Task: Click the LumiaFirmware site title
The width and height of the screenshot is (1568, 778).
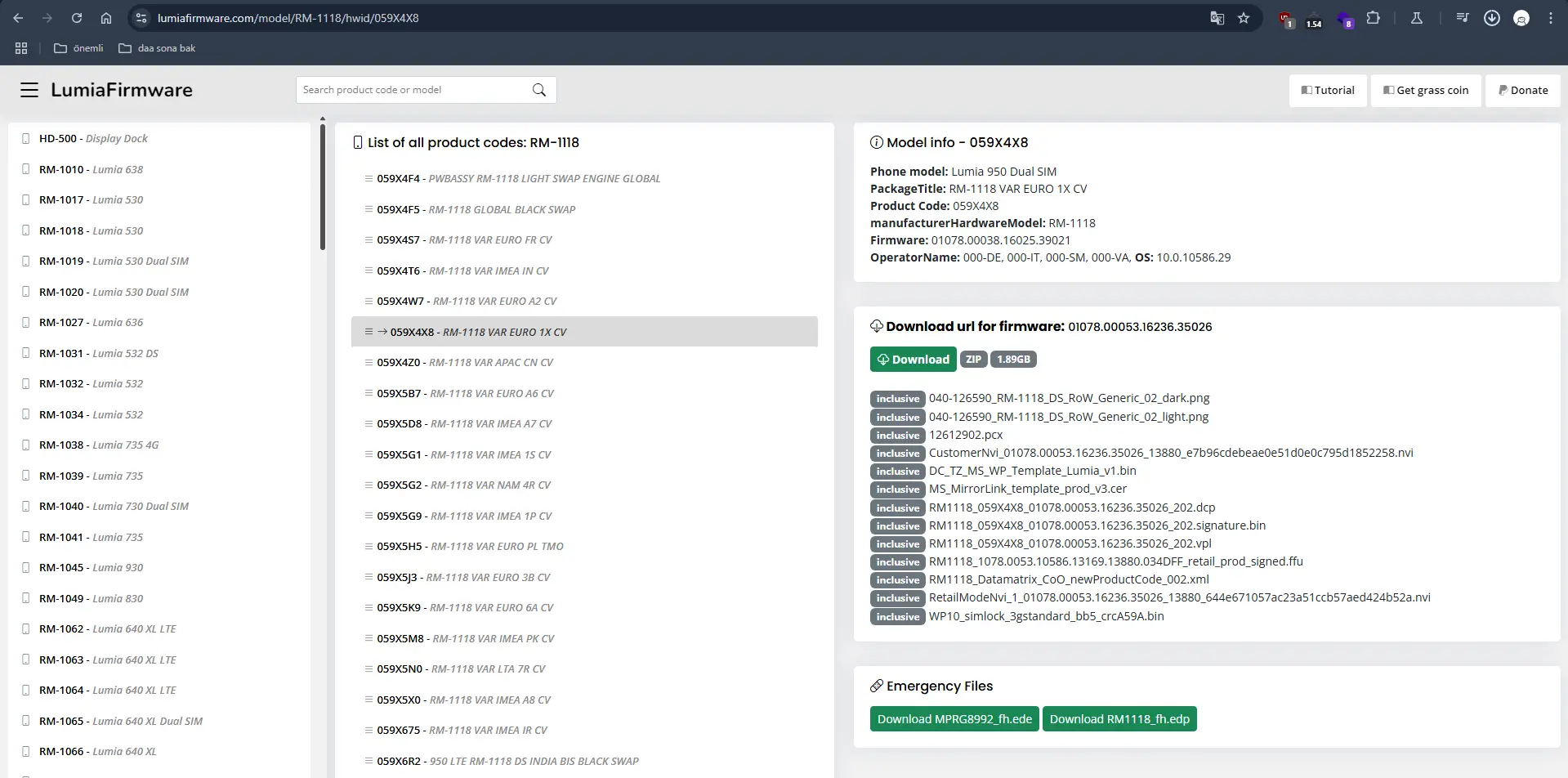Action: tap(122, 90)
